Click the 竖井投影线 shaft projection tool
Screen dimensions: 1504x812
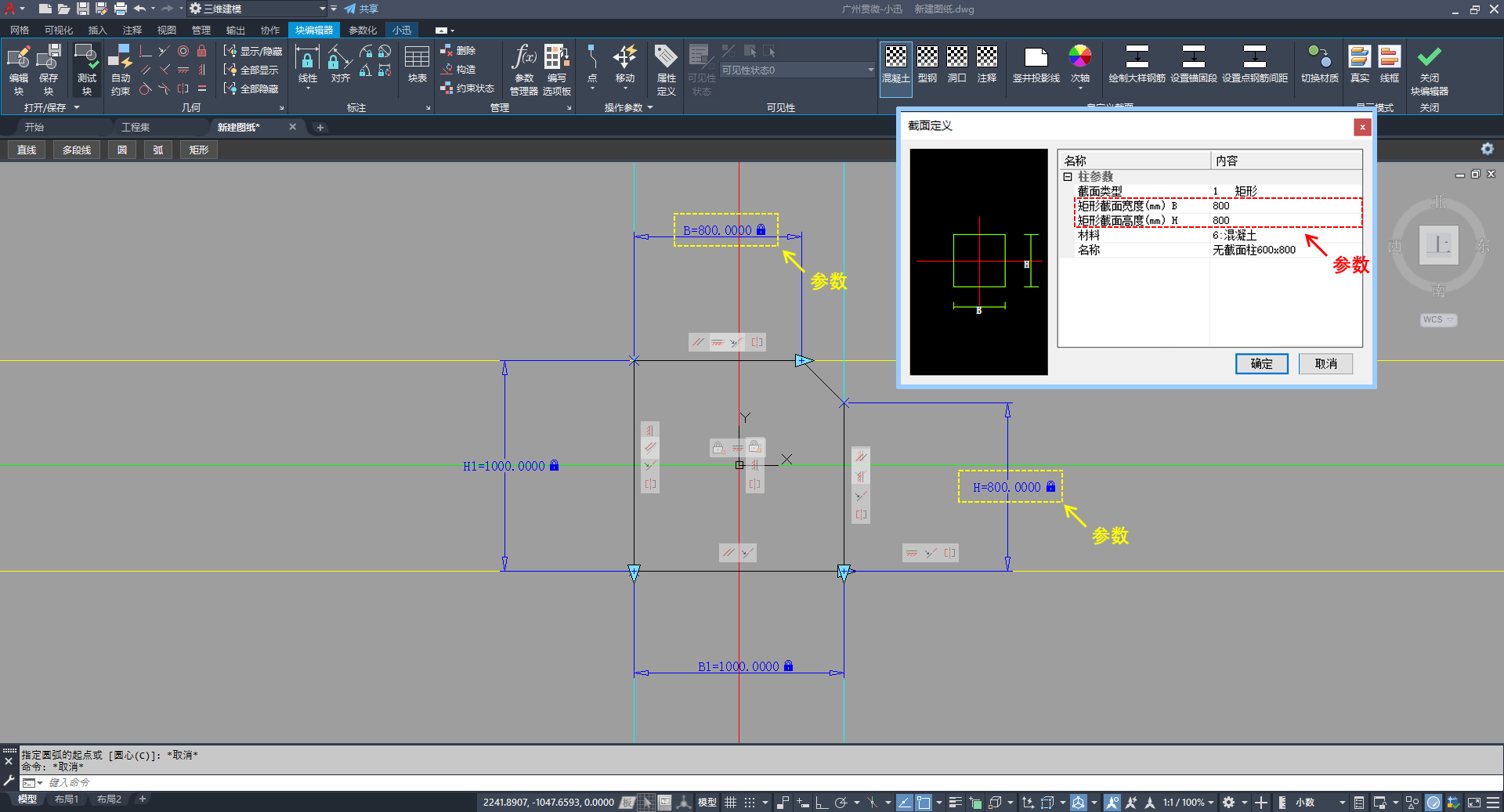(1036, 64)
